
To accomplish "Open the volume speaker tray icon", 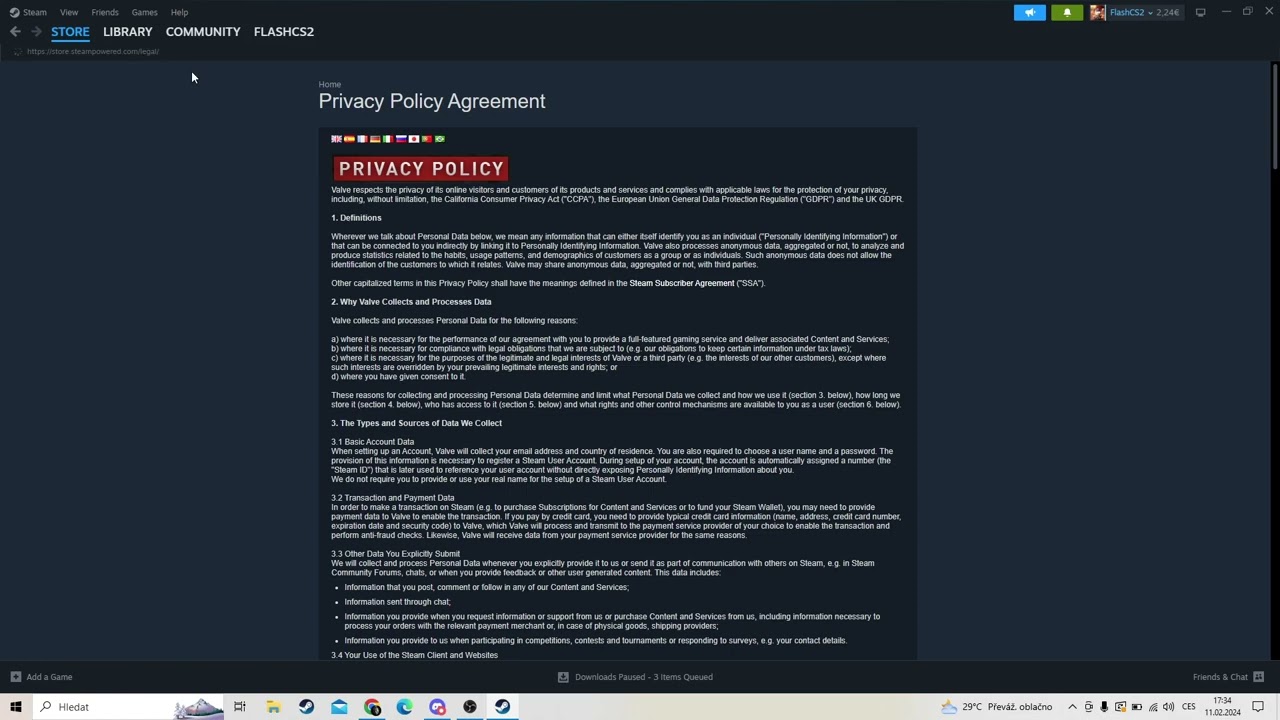I will pyautogui.click(x=1168, y=707).
